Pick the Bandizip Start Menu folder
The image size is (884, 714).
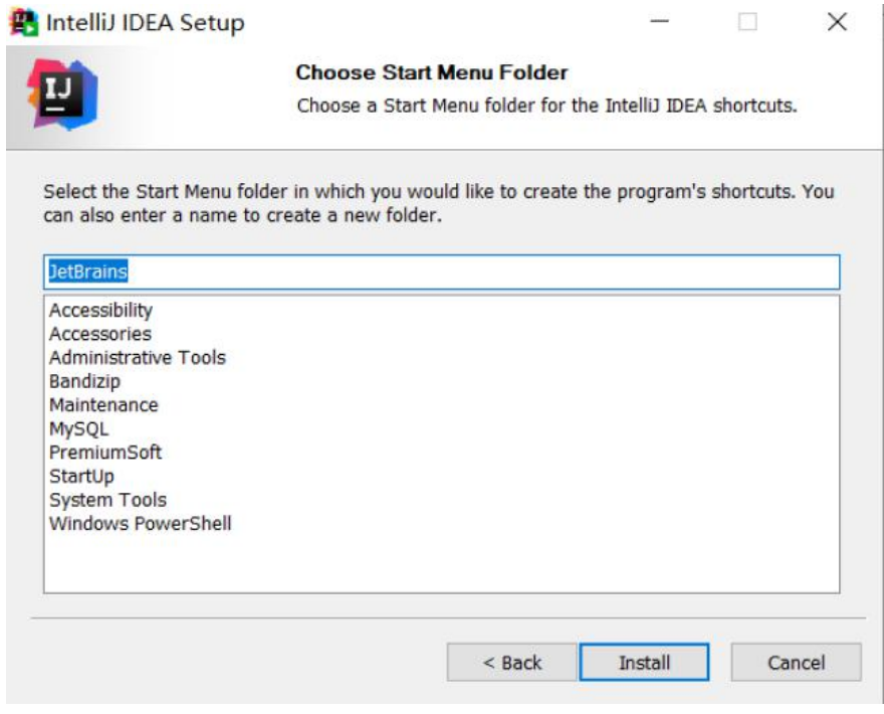pos(85,381)
